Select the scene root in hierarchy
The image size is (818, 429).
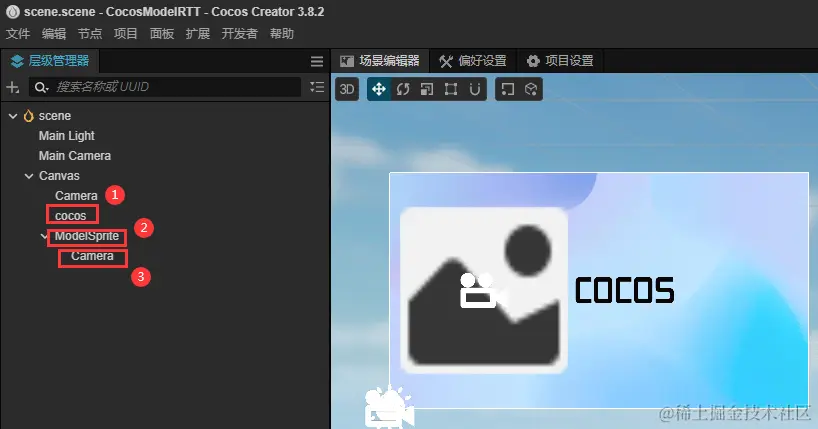[x=55, y=116]
